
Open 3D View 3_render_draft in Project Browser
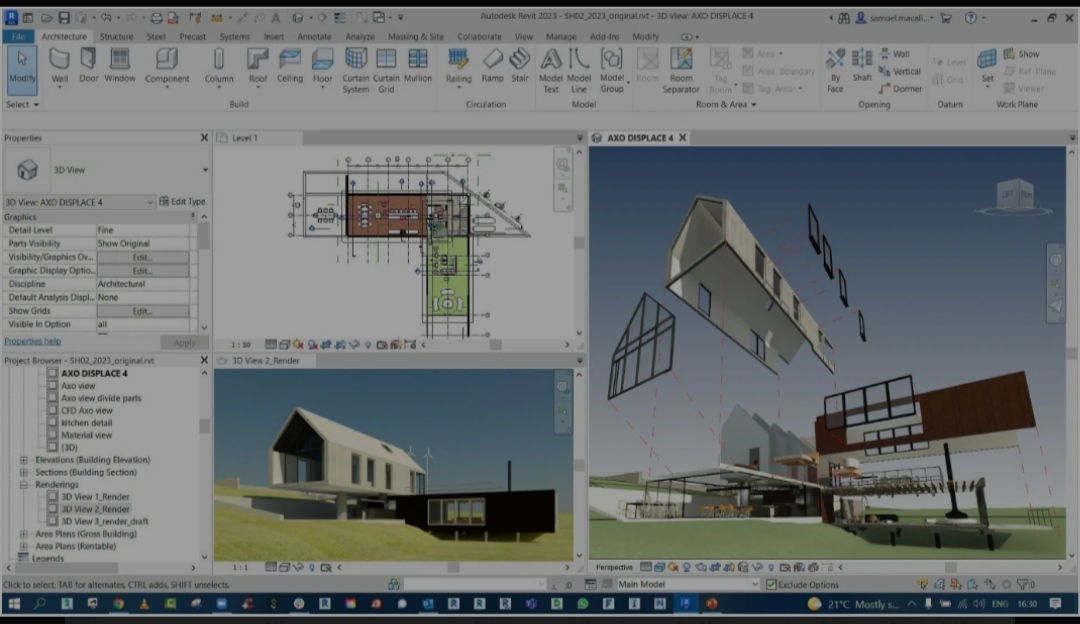pyautogui.click(x=104, y=521)
